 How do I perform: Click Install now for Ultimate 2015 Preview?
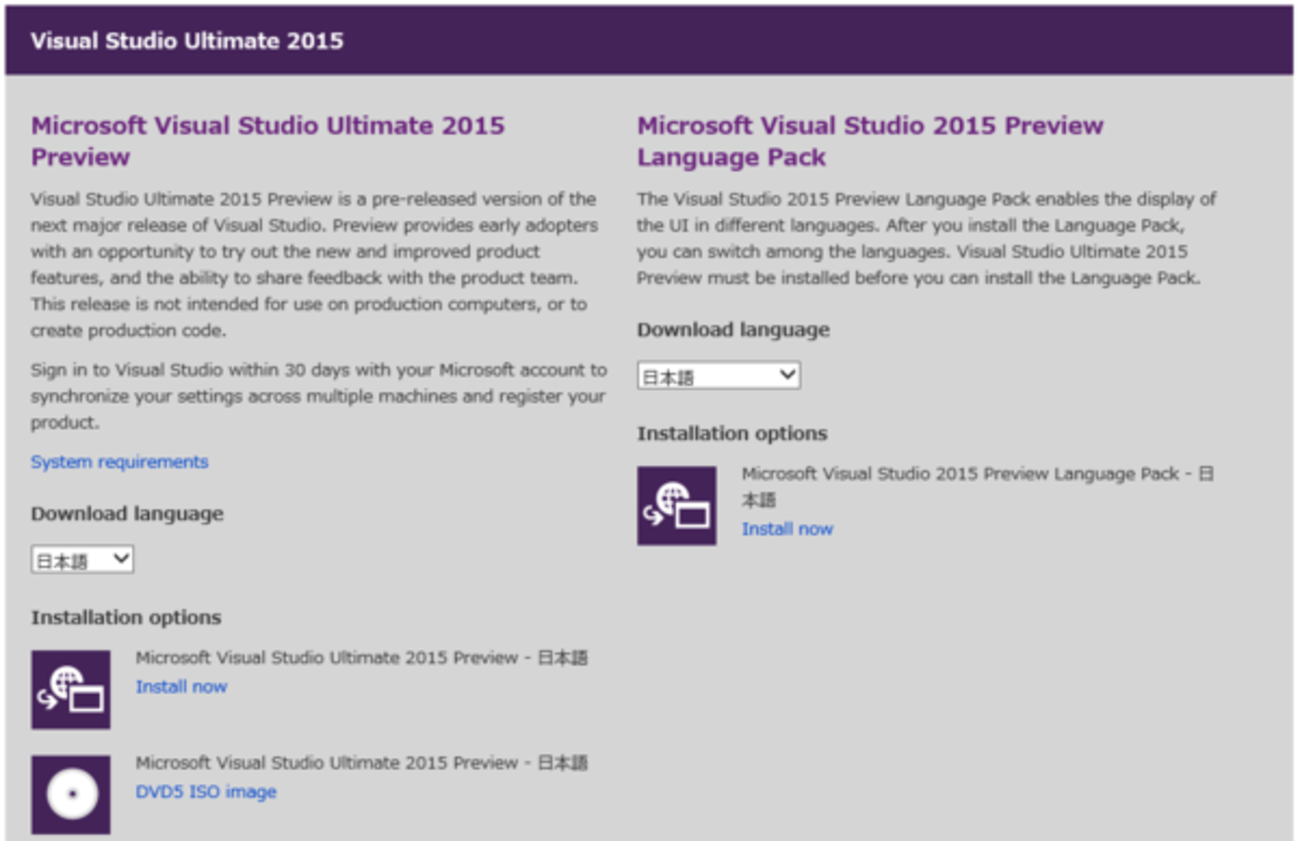[x=181, y=687]
